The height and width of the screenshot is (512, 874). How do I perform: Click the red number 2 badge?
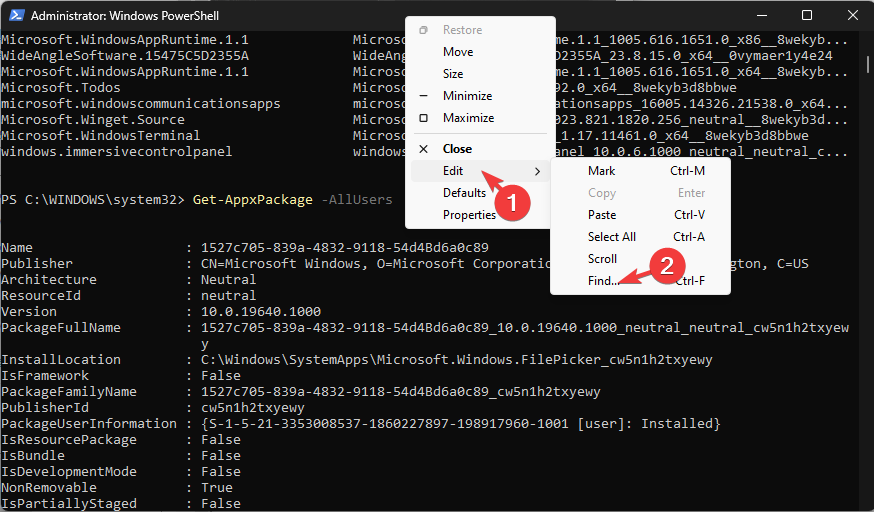(x=665, y=265)
